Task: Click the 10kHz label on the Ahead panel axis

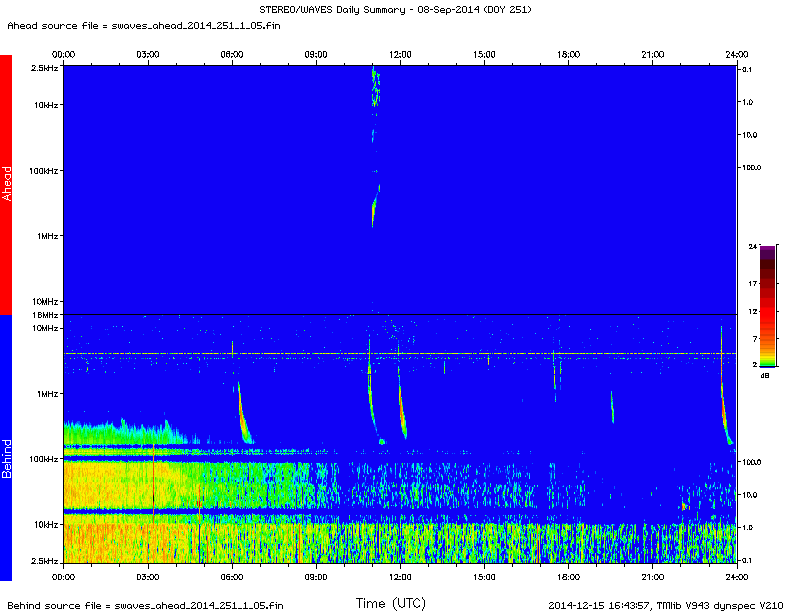Action: [46, 105]
